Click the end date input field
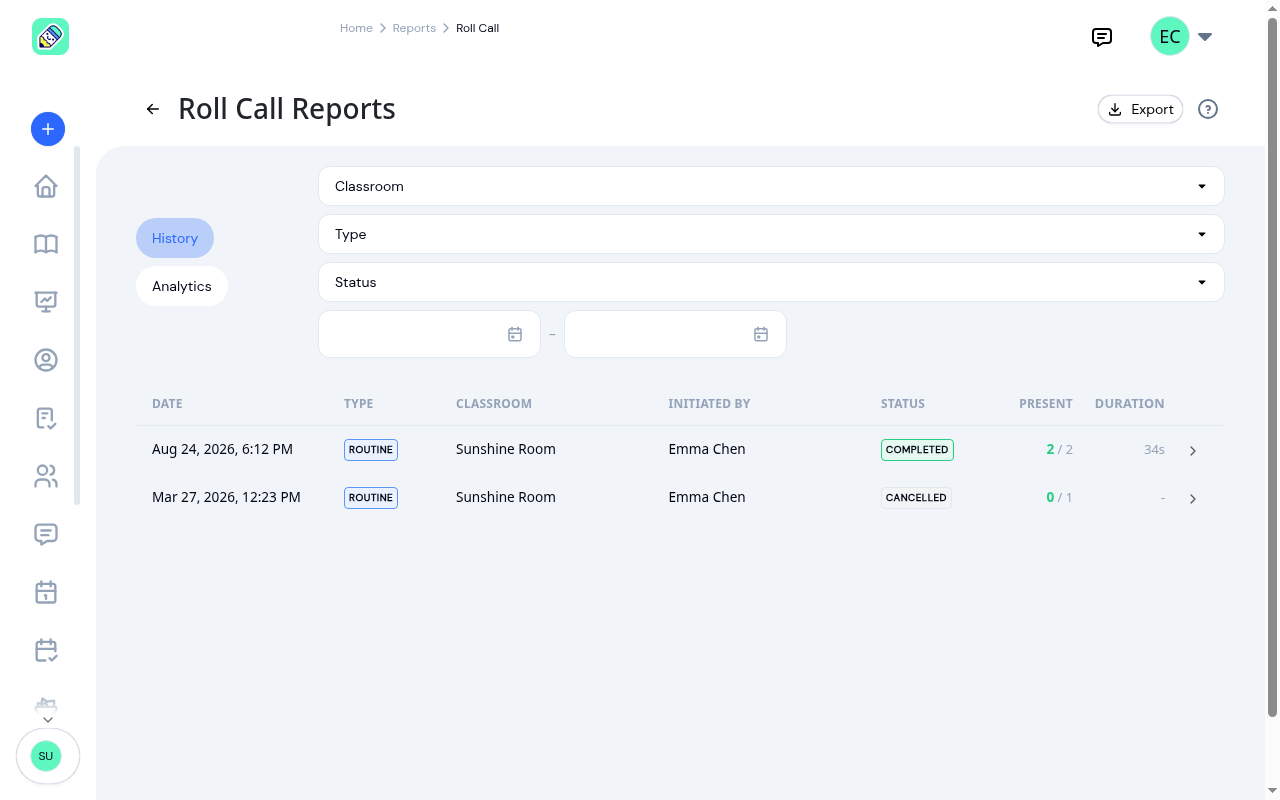This screenshot has height=800, width=1280. point(675,334)
